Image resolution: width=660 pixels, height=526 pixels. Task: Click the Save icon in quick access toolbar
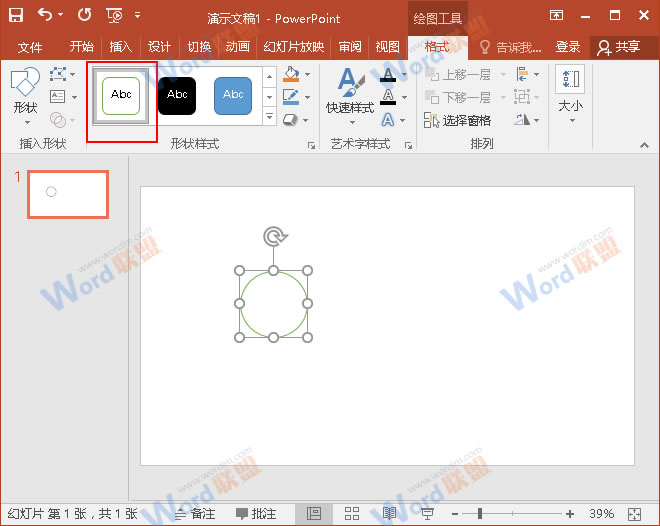click(16, 15)
